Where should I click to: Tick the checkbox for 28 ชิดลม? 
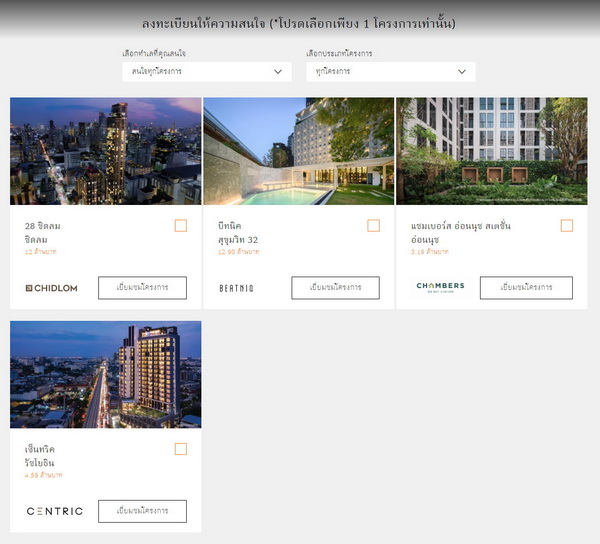(181, 226)
